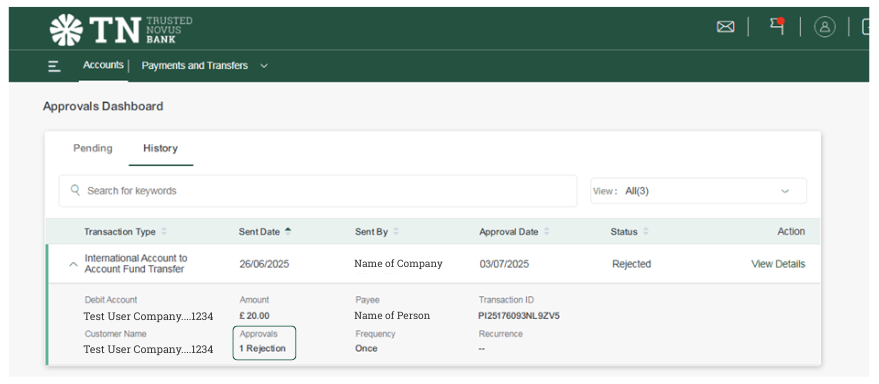
Task: Open the Accounts menu item
Action: tap(103, 65)
